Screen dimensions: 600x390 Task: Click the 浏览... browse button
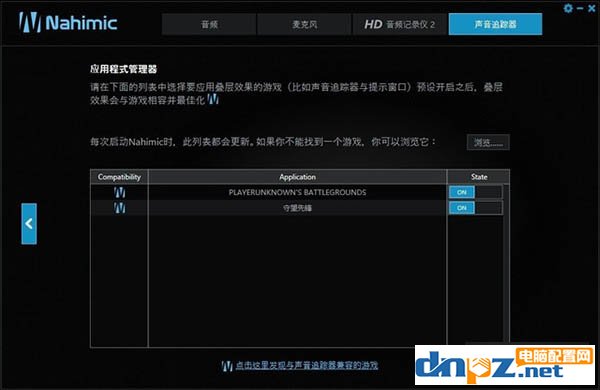pyautogui.click(x=488, y=142)
